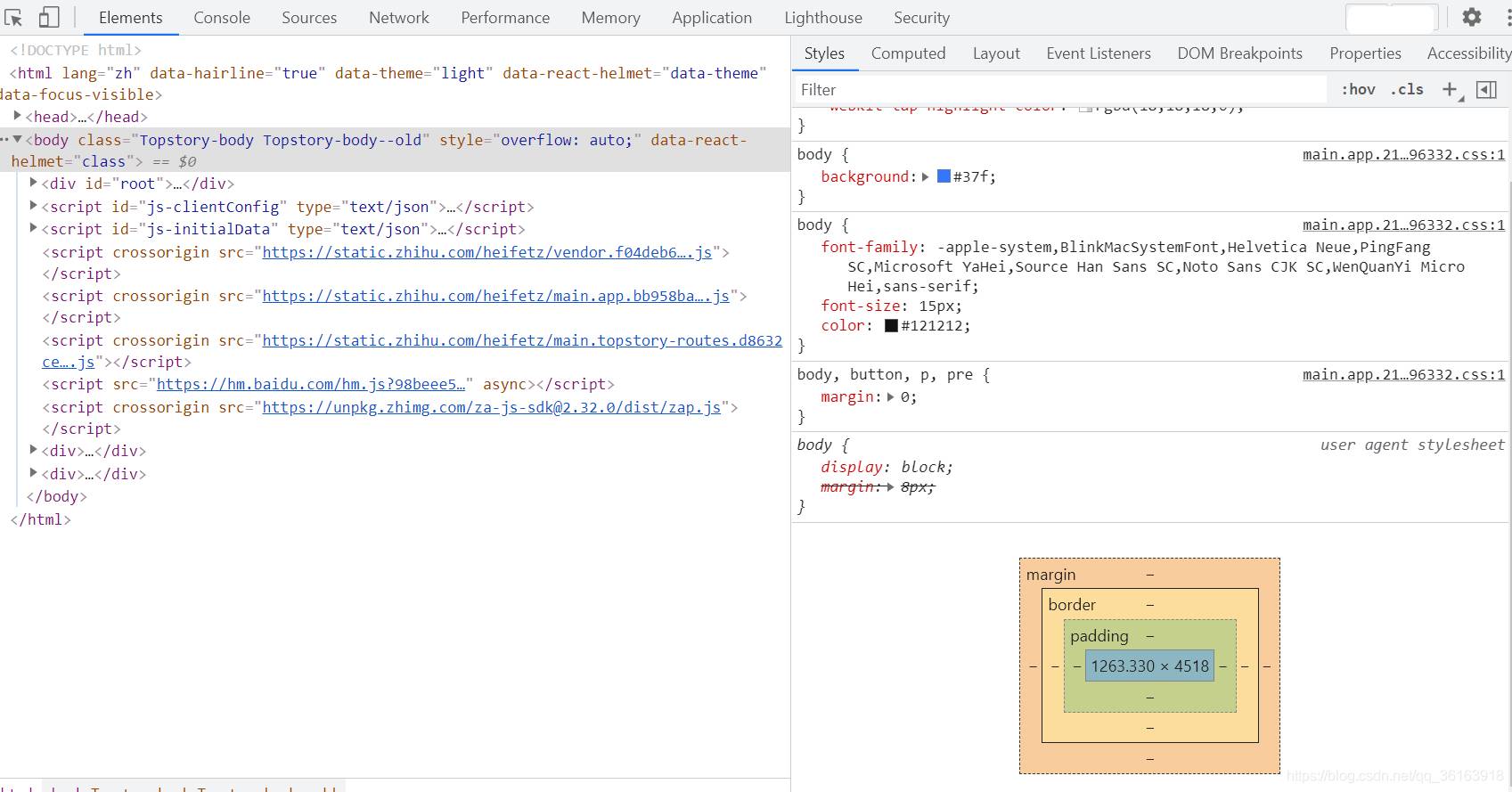Toggle the device toolbar icon
This screenshot has width=1512, height=792.
49,17
